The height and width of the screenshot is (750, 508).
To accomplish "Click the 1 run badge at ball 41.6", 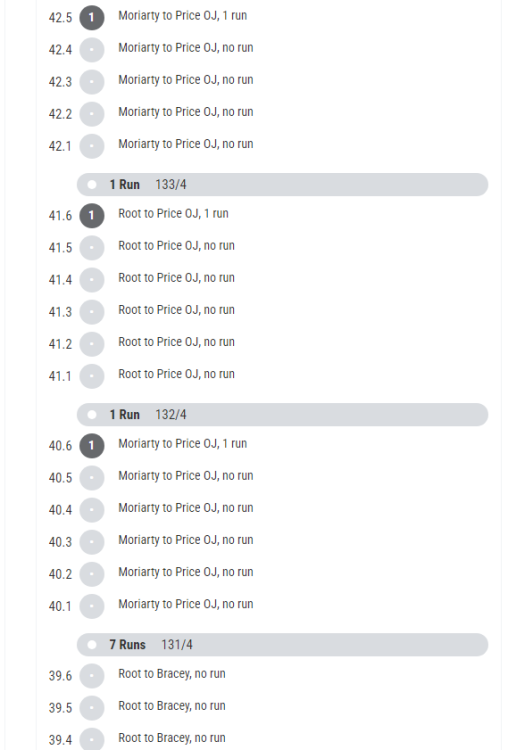I will point(92,216).
